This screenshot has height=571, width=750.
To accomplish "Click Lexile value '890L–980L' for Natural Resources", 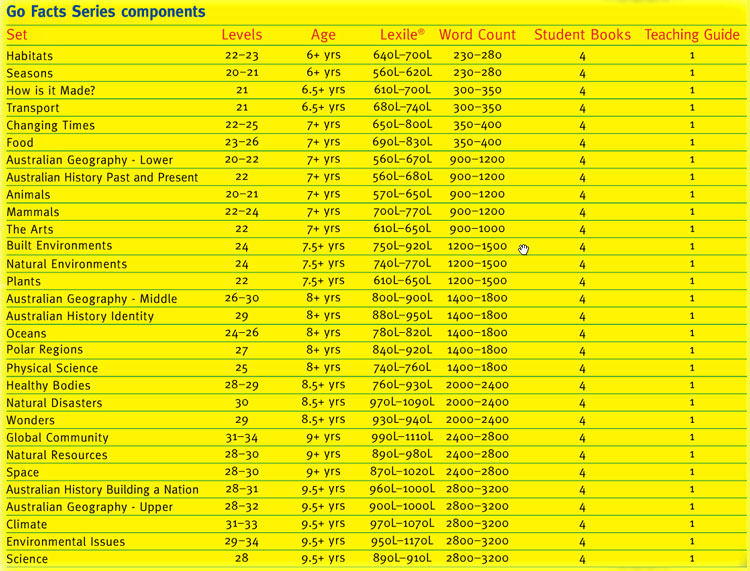I will pyautogui.click(x=402, y=454).
